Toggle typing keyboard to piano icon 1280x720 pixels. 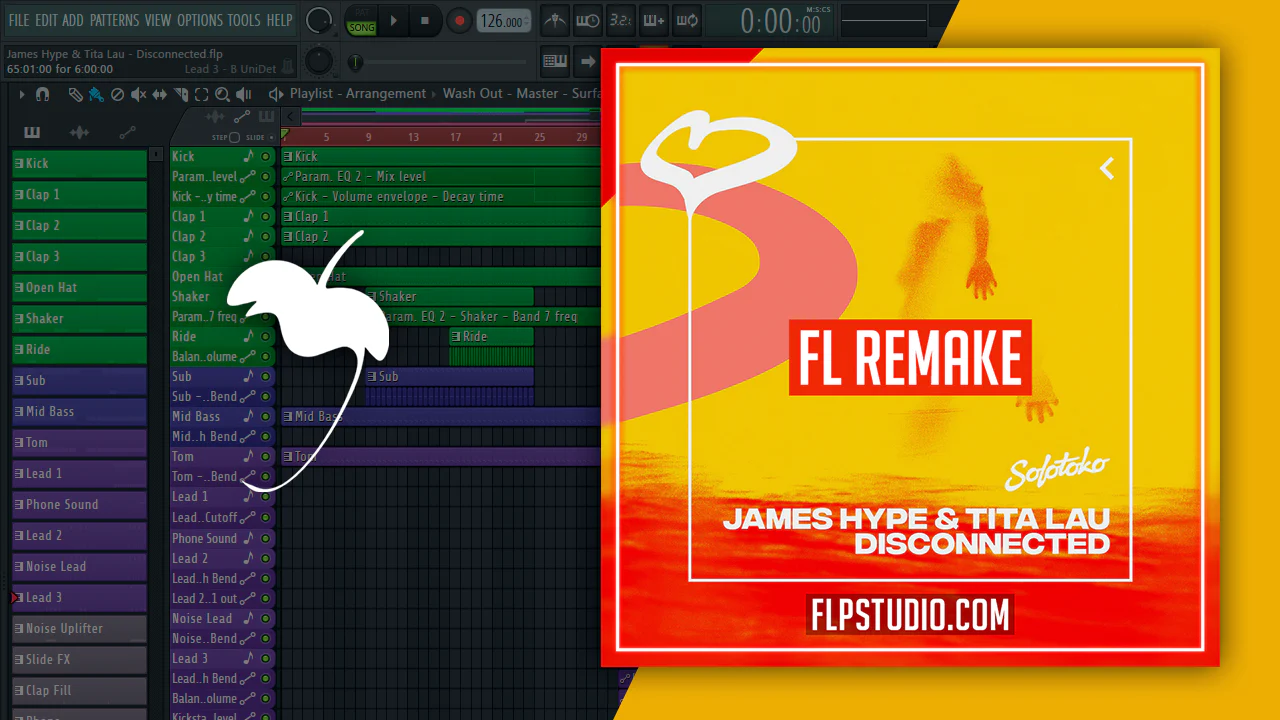tap(555, 61)
